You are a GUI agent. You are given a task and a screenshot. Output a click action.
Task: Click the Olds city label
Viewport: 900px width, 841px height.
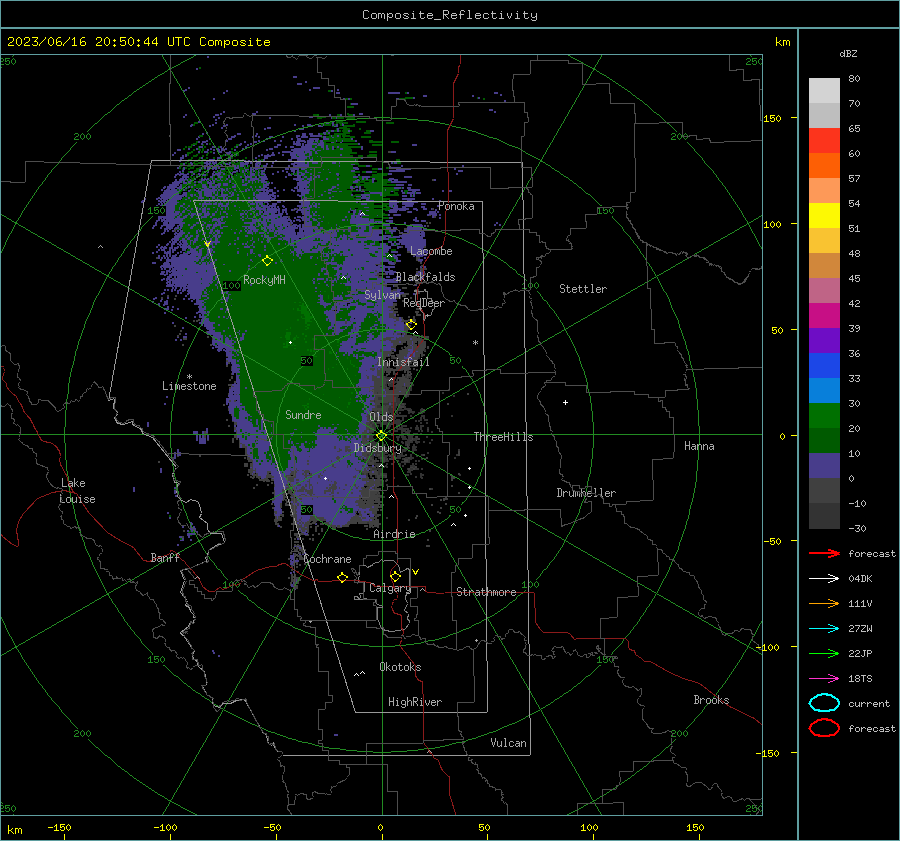coord(381,417)
